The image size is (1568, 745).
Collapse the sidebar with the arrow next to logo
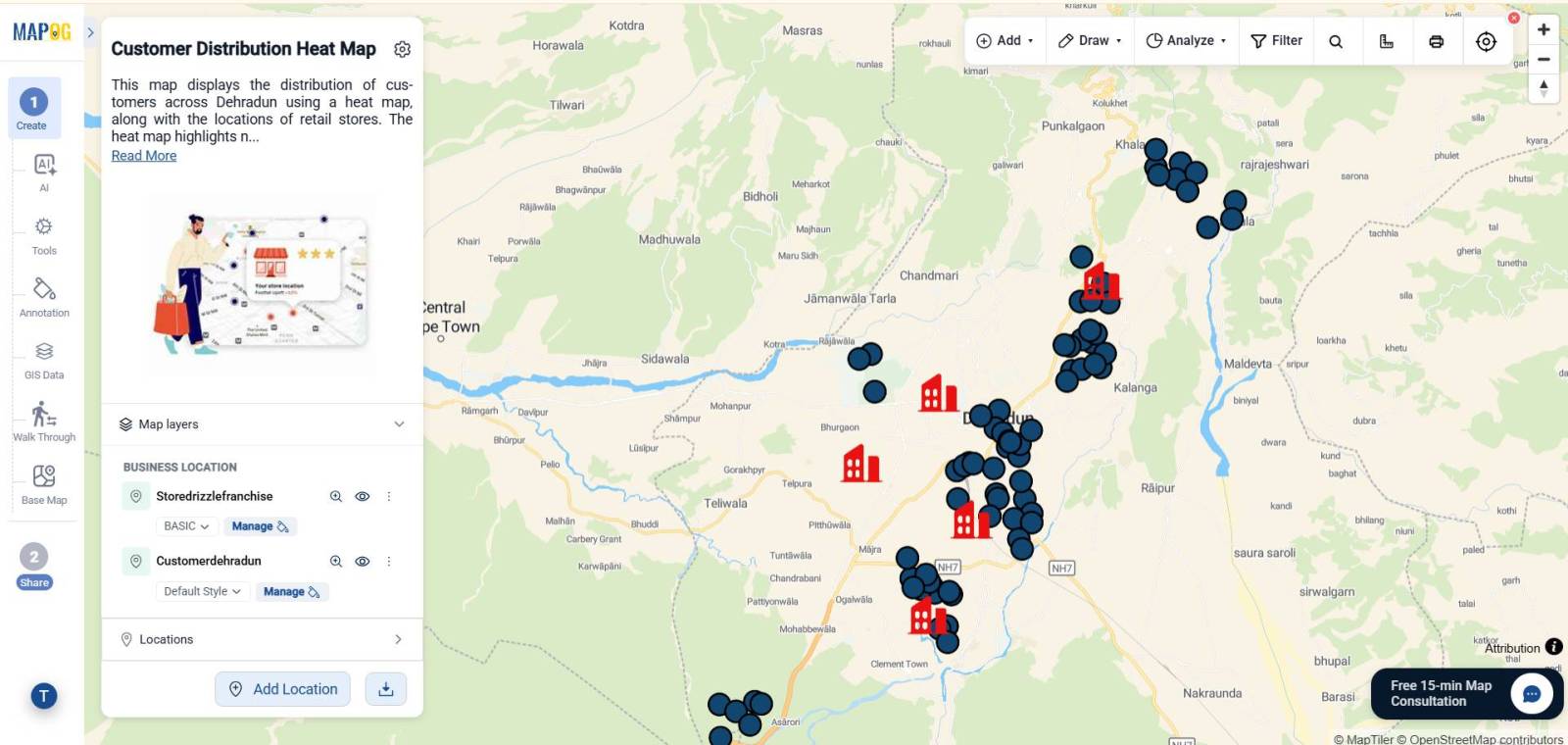(90, 32)
